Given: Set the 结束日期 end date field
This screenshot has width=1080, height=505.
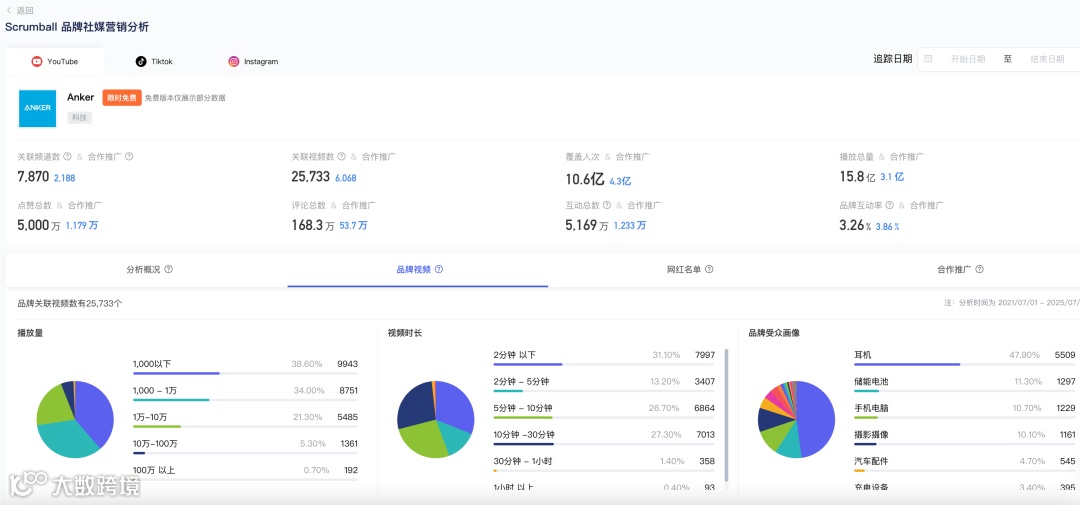Looking at the screenshot, I should click(1047, 59).
